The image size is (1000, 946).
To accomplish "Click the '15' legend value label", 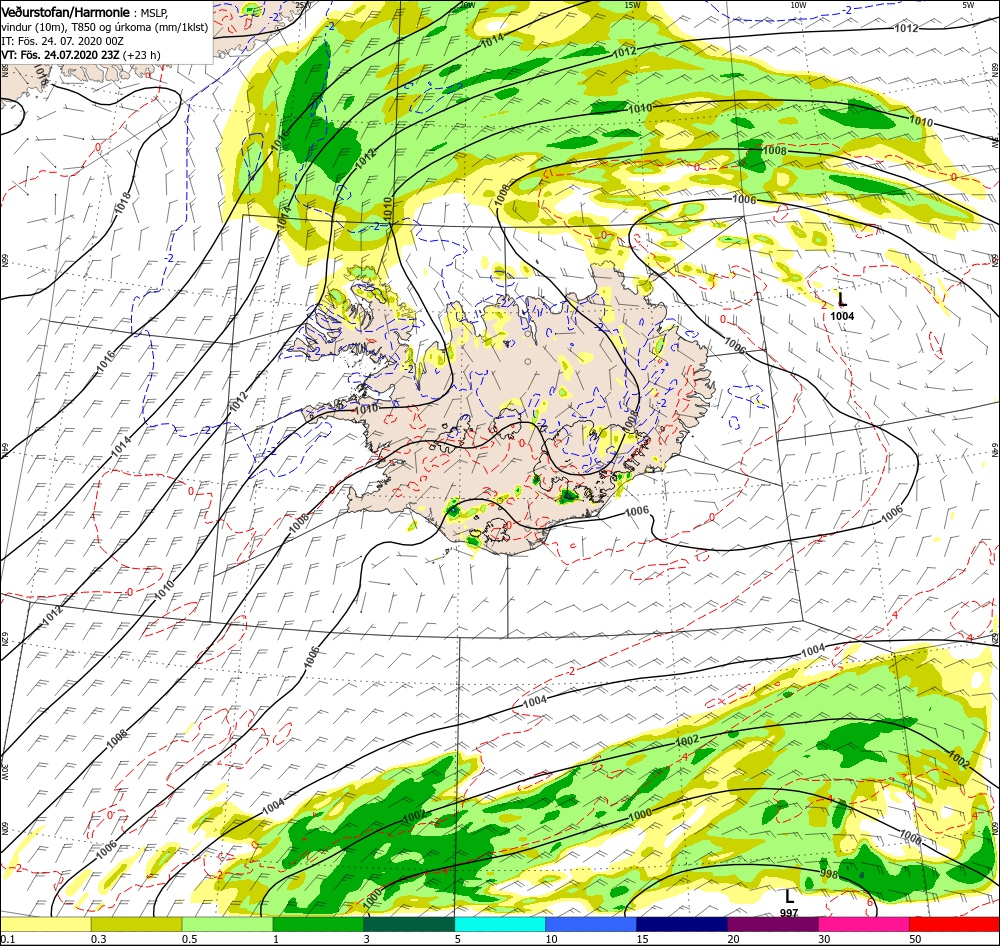I will tap(642, 939).
